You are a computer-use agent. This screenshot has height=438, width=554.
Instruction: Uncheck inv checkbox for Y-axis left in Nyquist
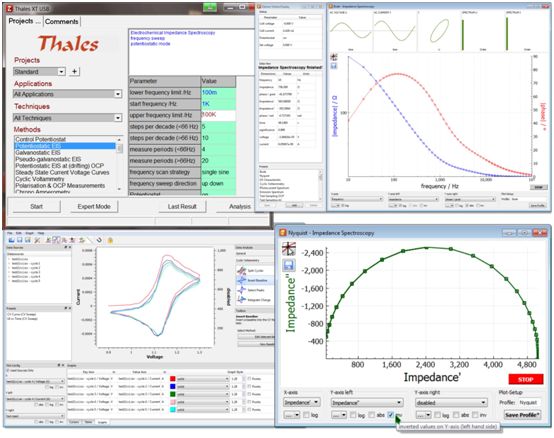point(391,415)
